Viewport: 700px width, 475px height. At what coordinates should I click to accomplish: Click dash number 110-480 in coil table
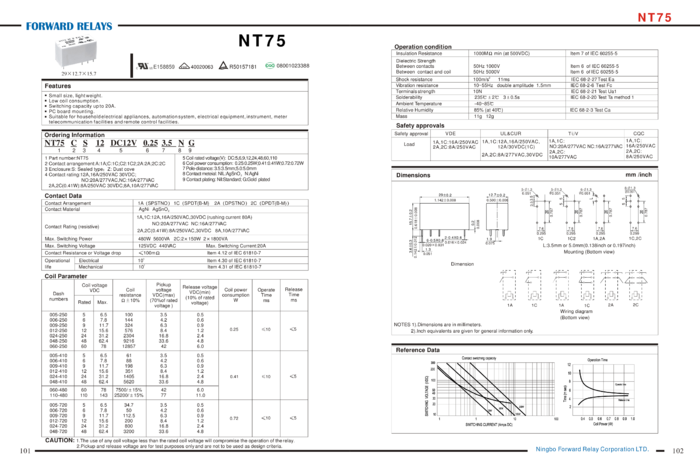pos(58,395)
